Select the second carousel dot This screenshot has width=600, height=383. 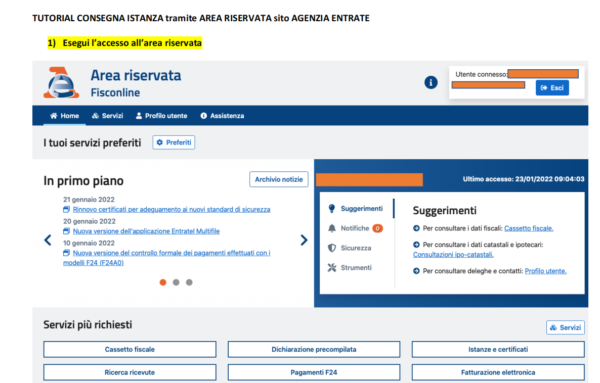click(176, 282)
